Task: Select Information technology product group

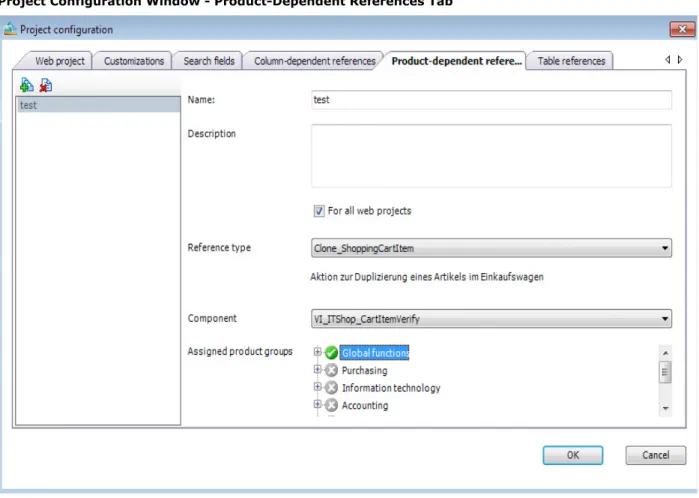Action: [x=391, y=388]
